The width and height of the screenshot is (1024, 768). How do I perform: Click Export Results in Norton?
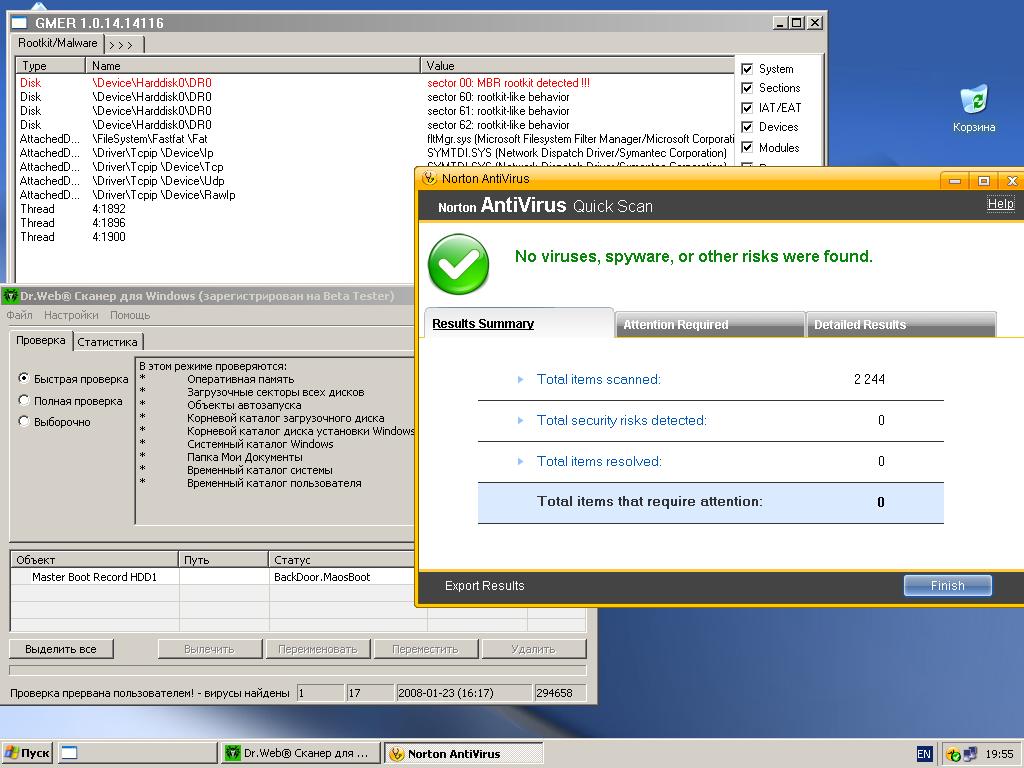click(485, 586)
